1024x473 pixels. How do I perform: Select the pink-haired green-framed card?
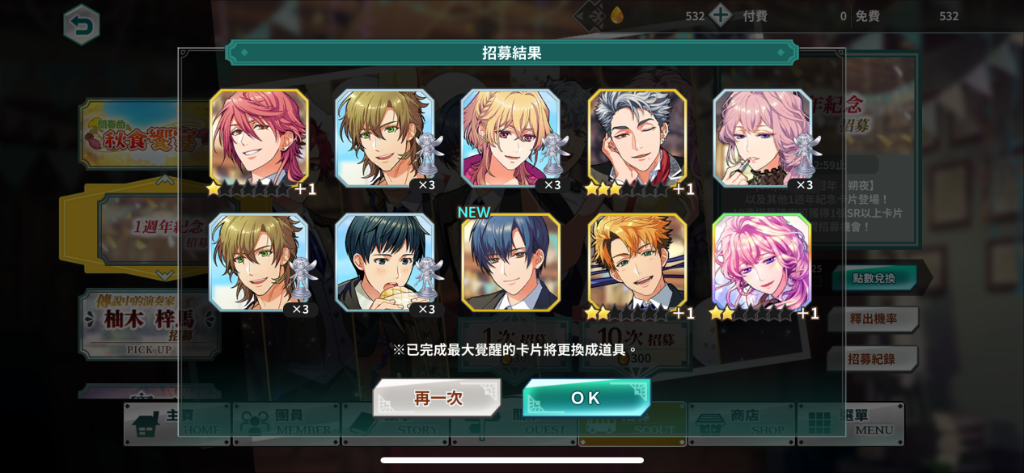(762, 262)
